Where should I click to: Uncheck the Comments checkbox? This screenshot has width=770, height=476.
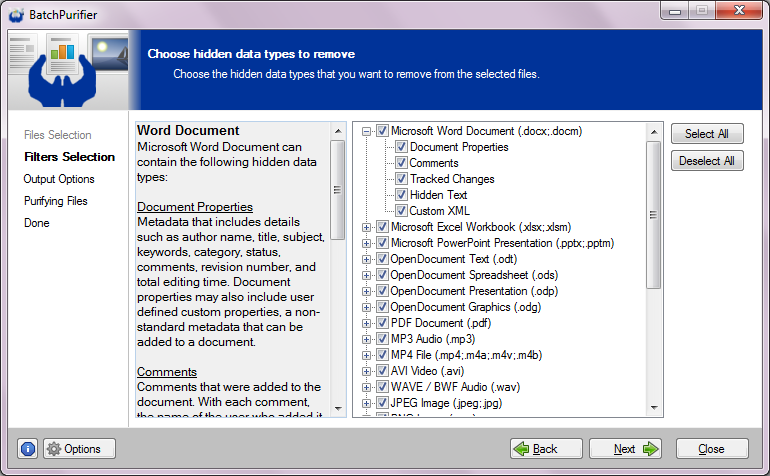401,163
